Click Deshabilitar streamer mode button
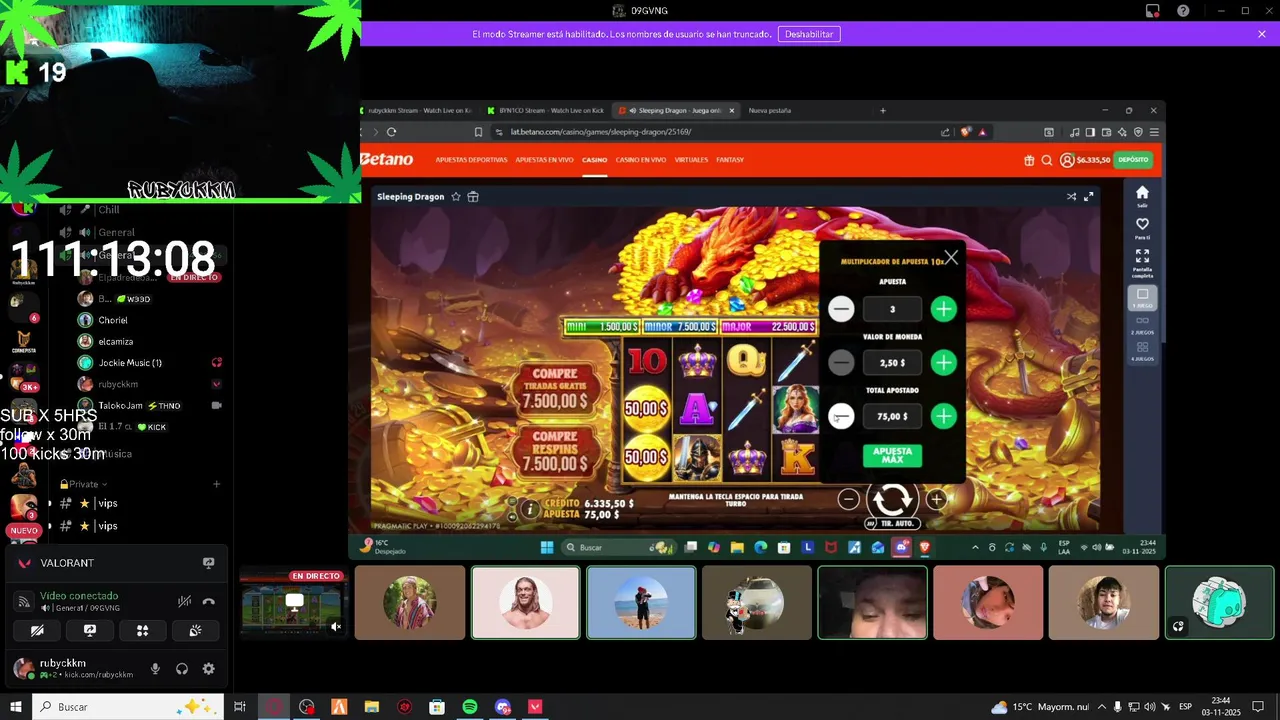 (809, 34)
